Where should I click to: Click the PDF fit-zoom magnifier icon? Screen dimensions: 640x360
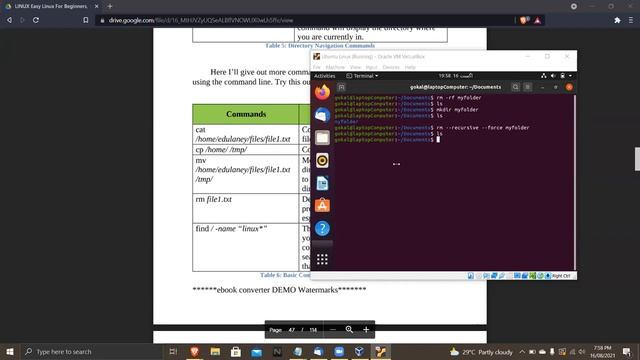(x=349, y=329)
